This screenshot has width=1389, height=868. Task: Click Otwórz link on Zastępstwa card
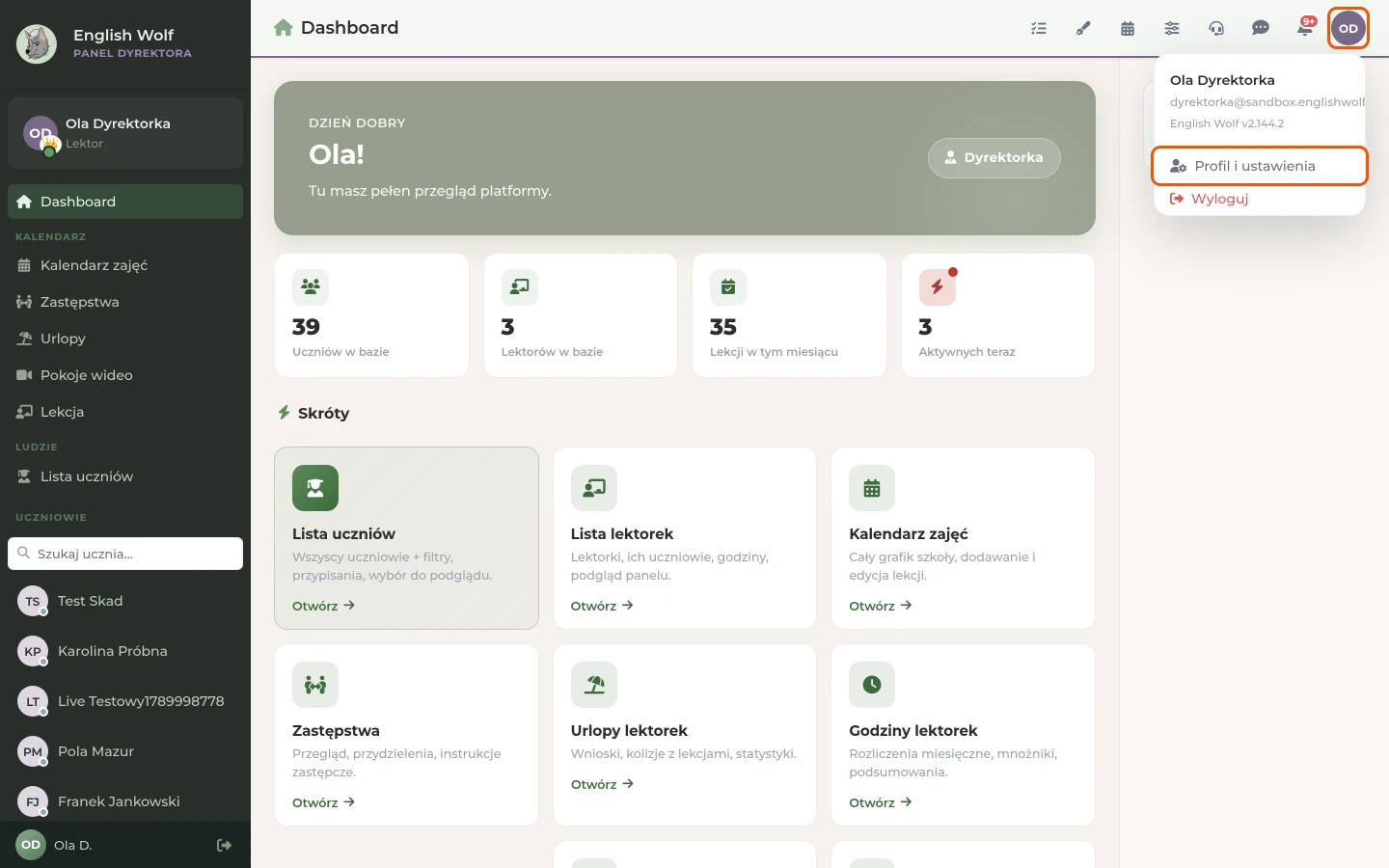coord(323,802)
